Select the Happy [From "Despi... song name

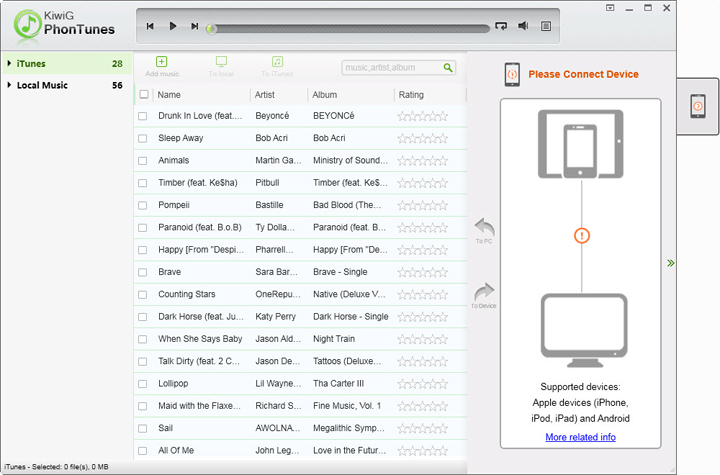(201, 249)
